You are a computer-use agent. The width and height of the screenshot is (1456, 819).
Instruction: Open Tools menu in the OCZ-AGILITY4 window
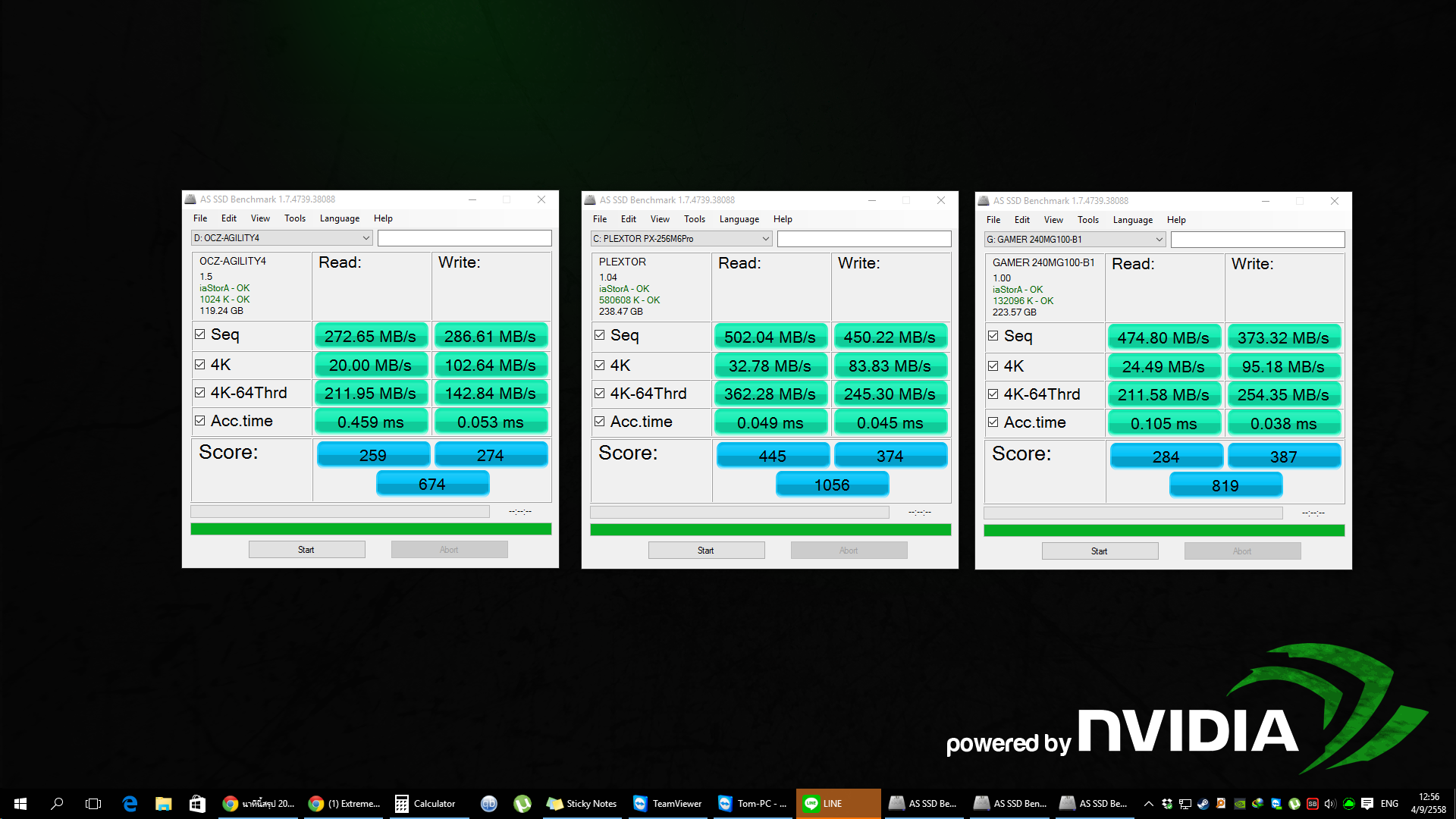click(295, 218)
